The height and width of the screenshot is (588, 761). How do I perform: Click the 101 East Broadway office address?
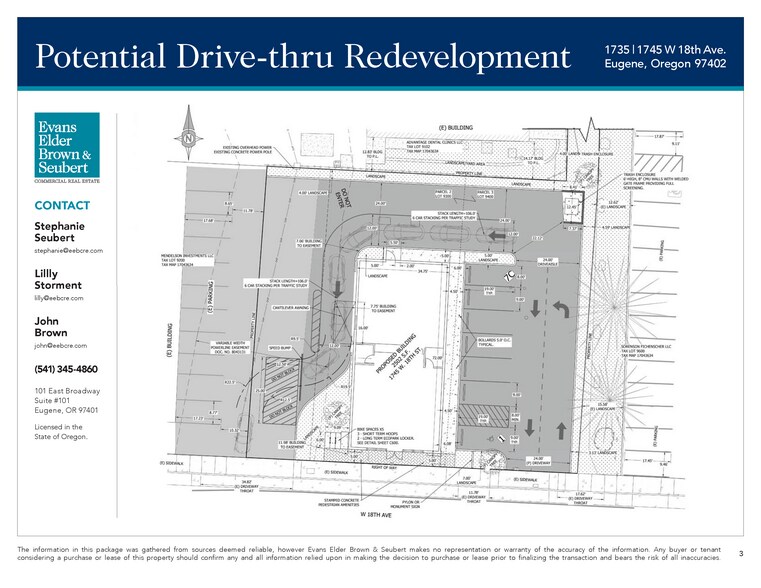tap(67, 391)
